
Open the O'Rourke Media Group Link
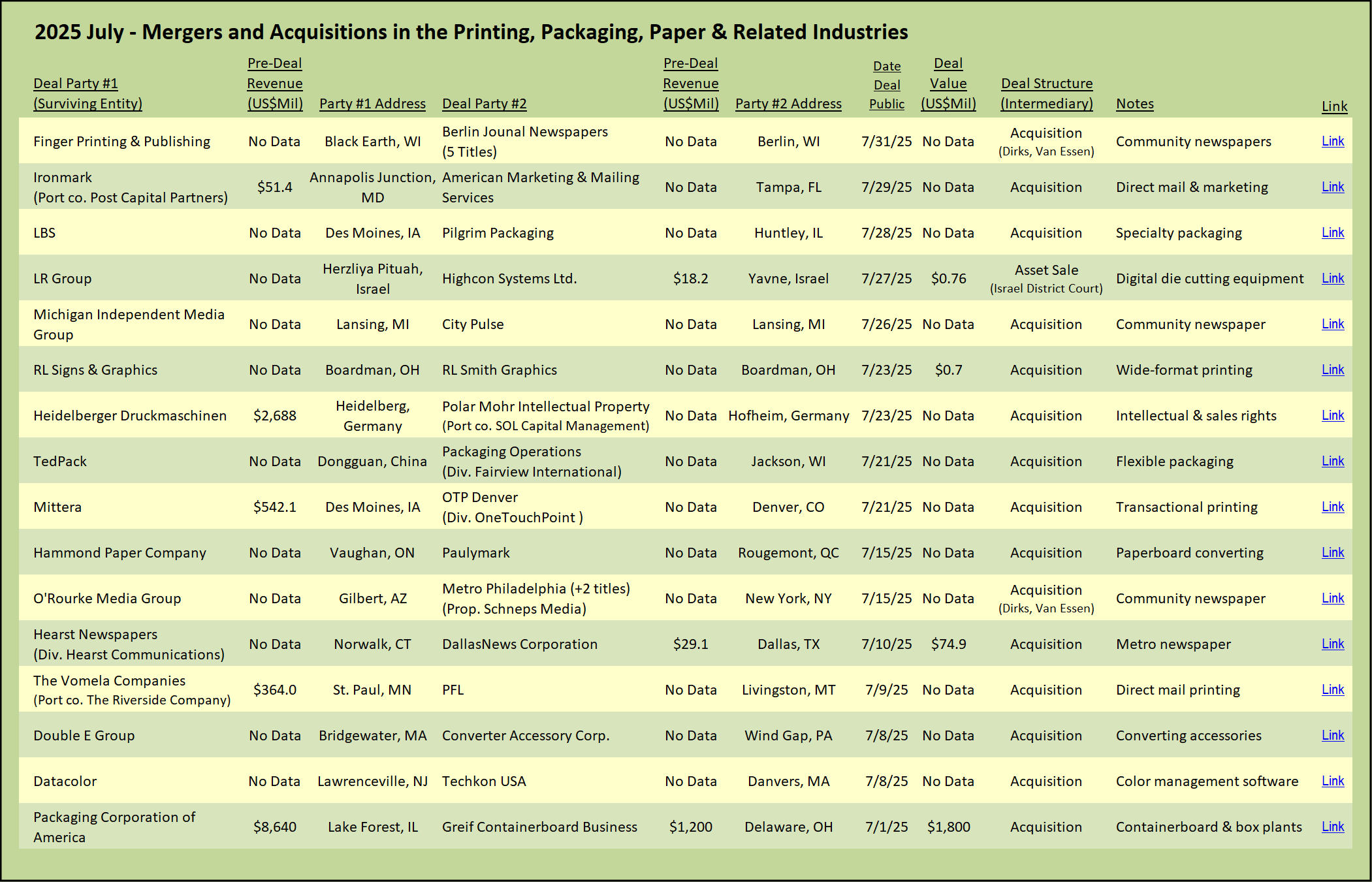pos(1332,598)
